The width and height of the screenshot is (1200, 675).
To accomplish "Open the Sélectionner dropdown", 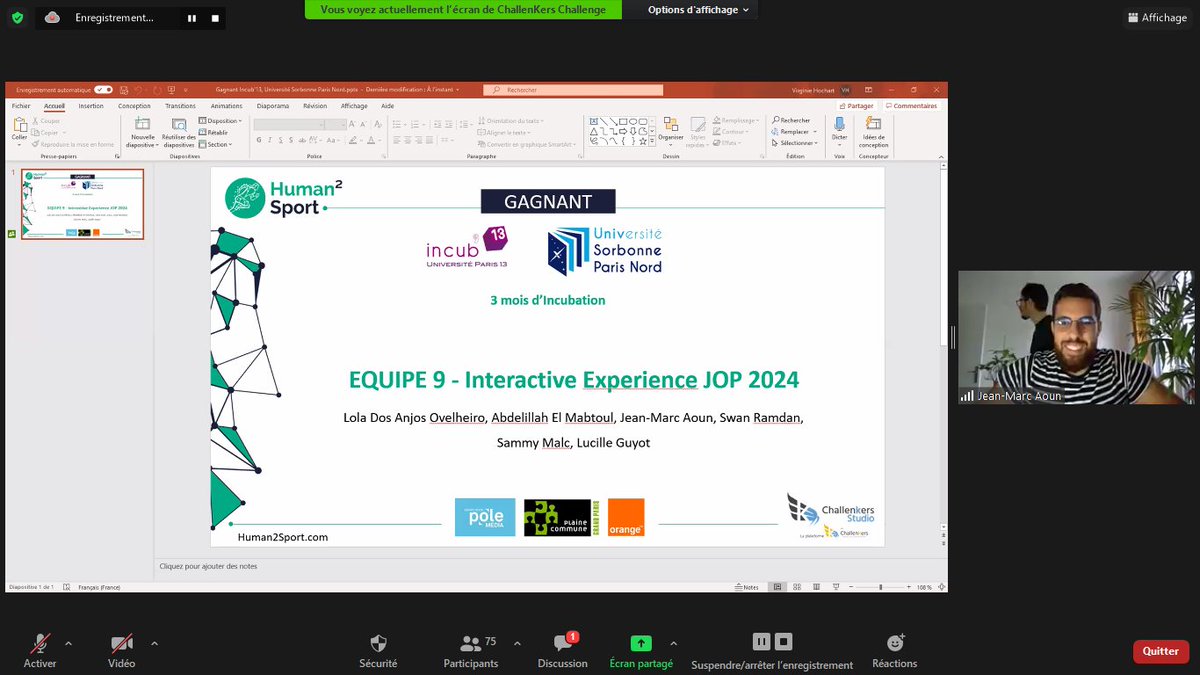I will (796, 143).
